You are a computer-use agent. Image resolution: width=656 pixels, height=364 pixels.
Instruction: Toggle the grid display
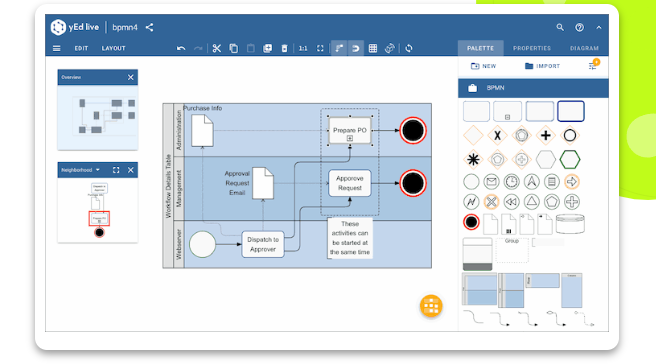(x=373, y=48)
